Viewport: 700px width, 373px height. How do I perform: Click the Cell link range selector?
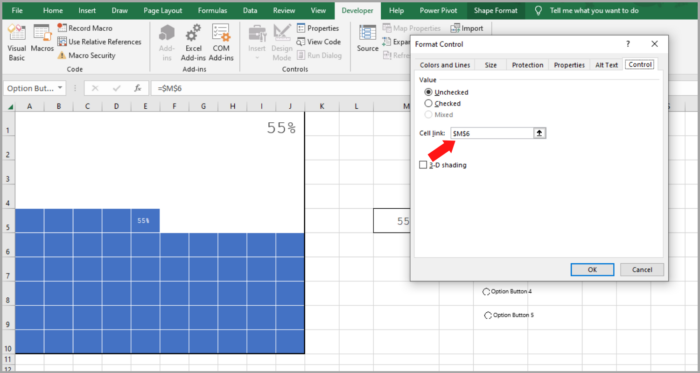click(540, 133)
